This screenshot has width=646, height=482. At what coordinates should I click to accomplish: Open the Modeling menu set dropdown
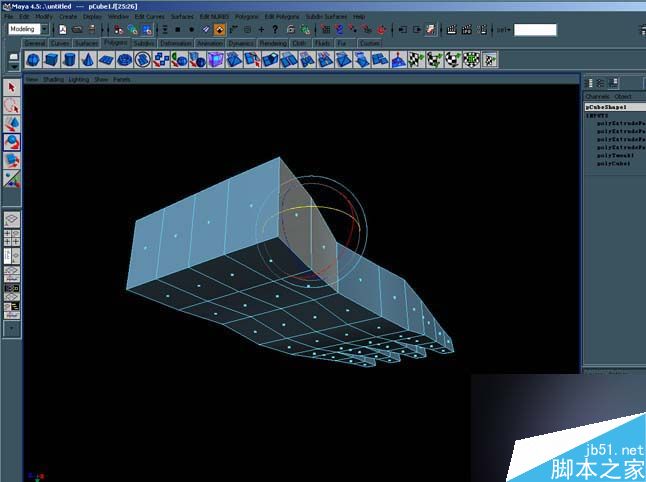[44, 29]
